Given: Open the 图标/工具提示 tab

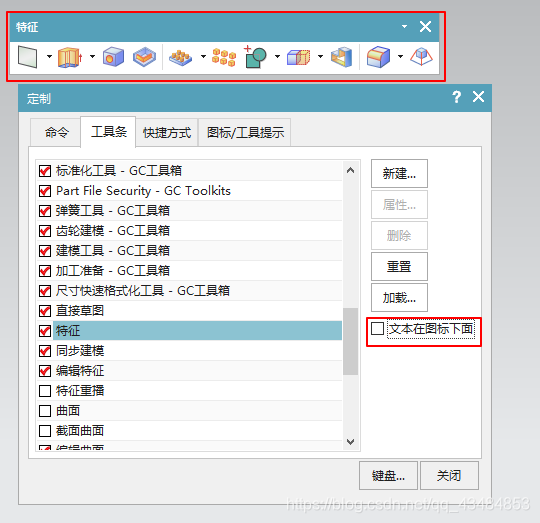Looking at the screenshot, I should 245,133.
